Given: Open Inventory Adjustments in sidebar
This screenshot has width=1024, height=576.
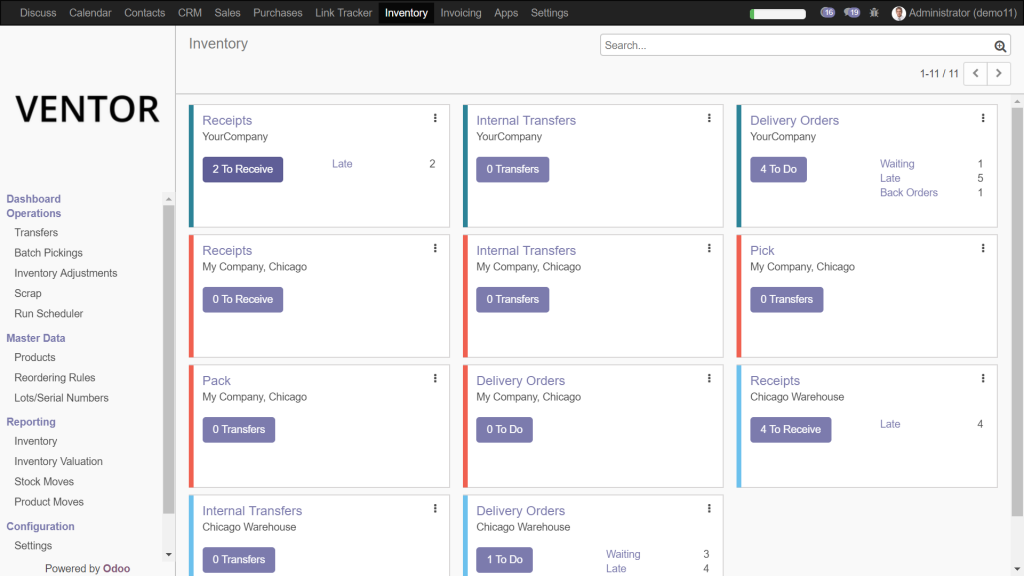Looking at the screenshot, I should tap(66, 273).
